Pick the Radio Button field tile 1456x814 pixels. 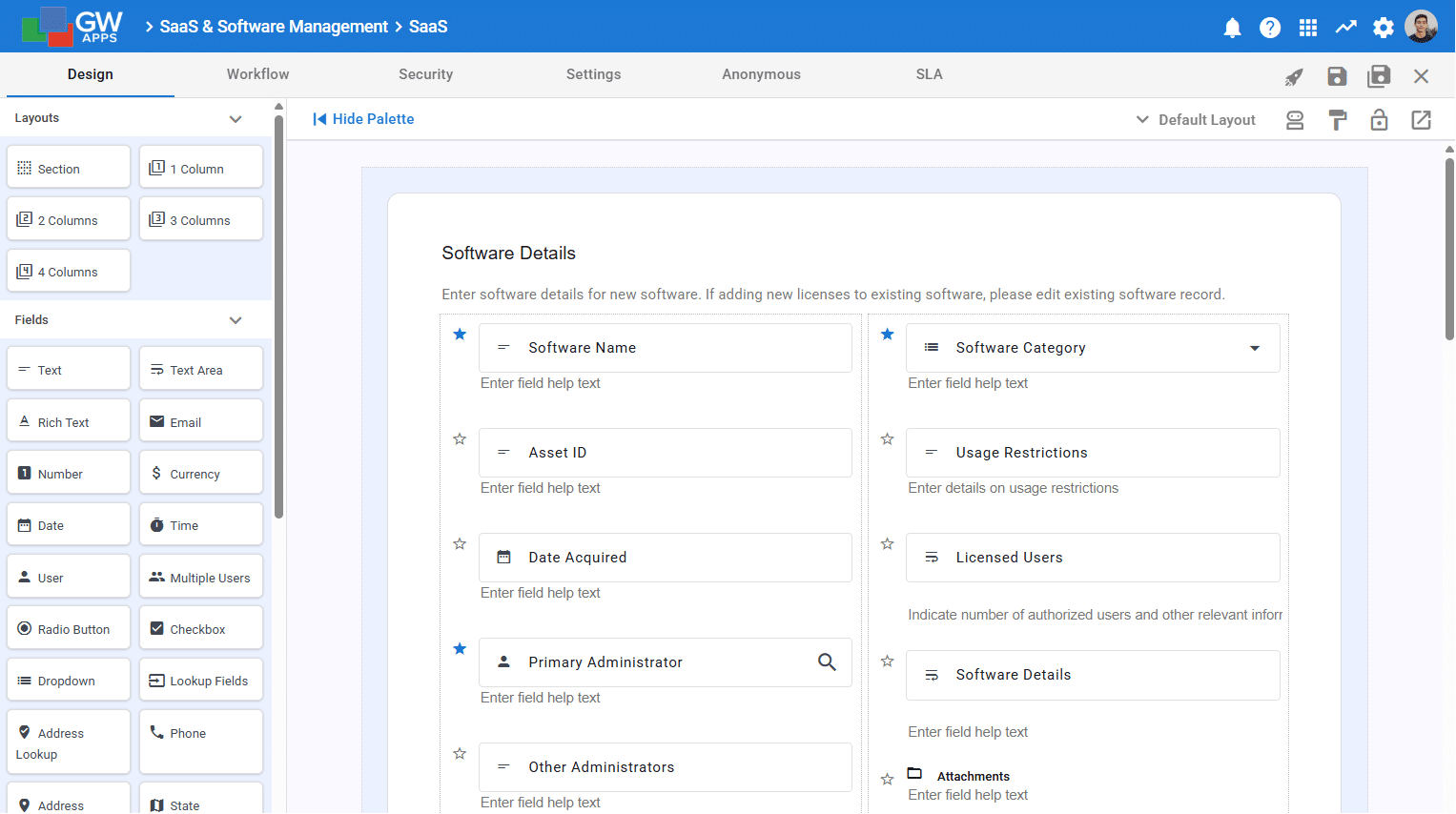point(69,628)
